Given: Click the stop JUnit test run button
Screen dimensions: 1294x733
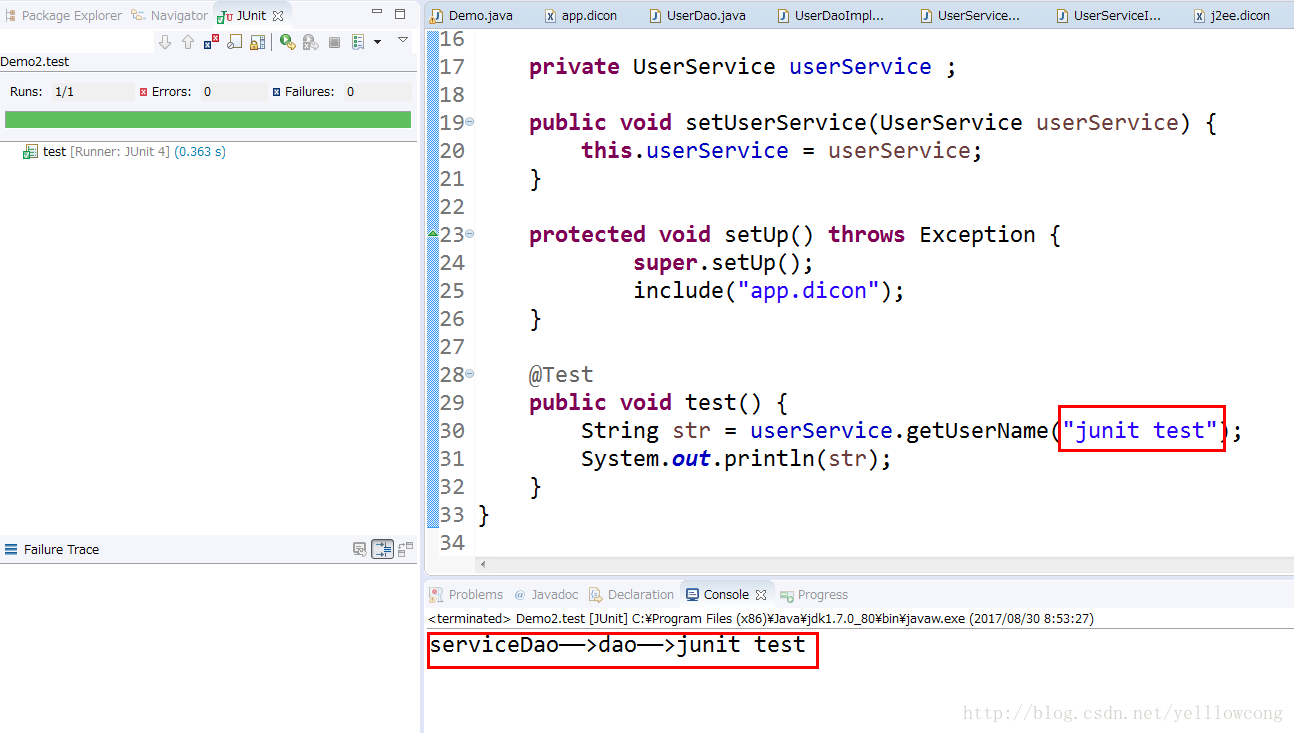Looking at the screenshot, I should point(334,42).
